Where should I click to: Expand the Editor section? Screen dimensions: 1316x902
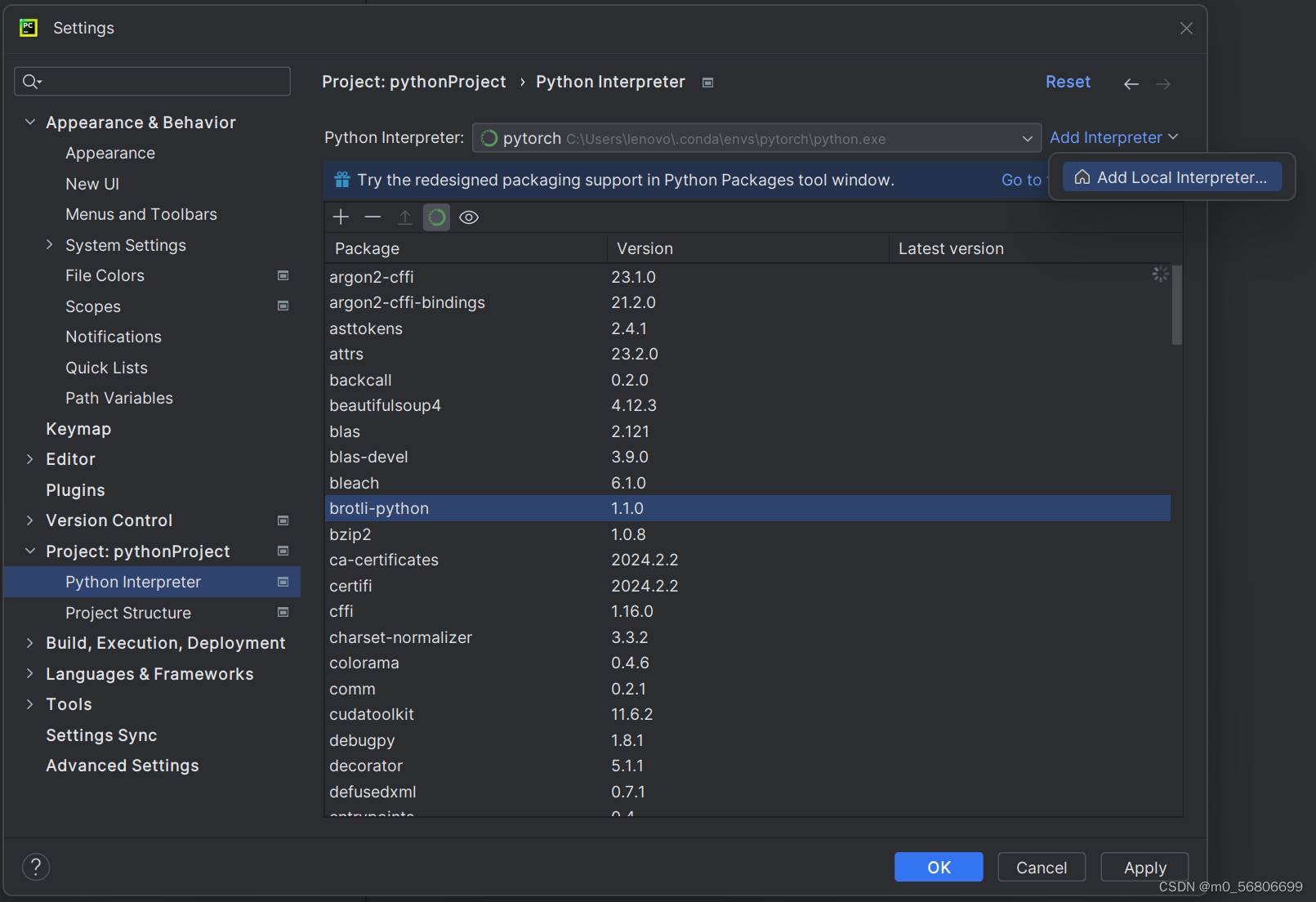pos(30,459)
